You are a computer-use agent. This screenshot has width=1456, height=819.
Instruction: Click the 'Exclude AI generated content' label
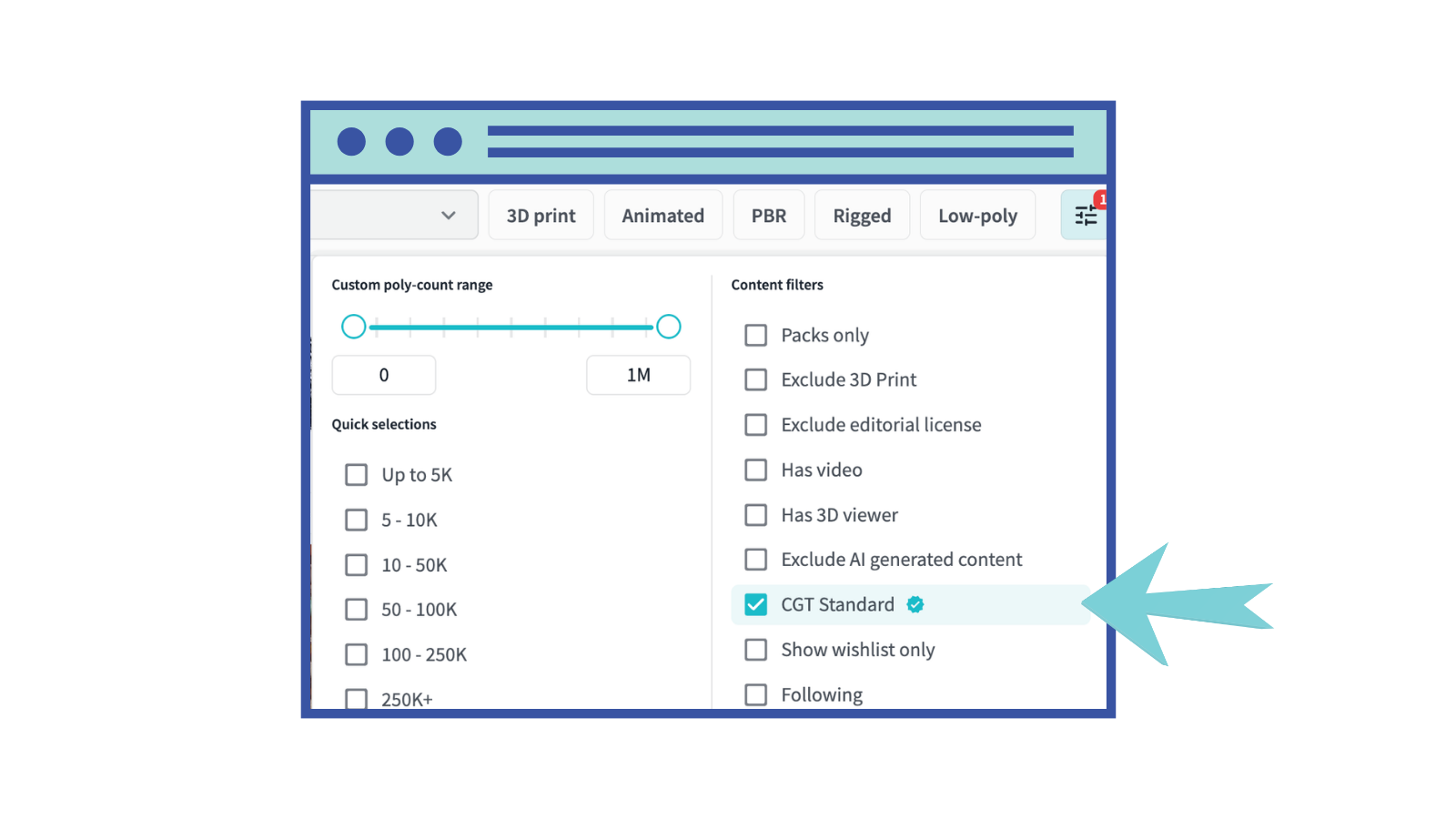tap(902, 560)
